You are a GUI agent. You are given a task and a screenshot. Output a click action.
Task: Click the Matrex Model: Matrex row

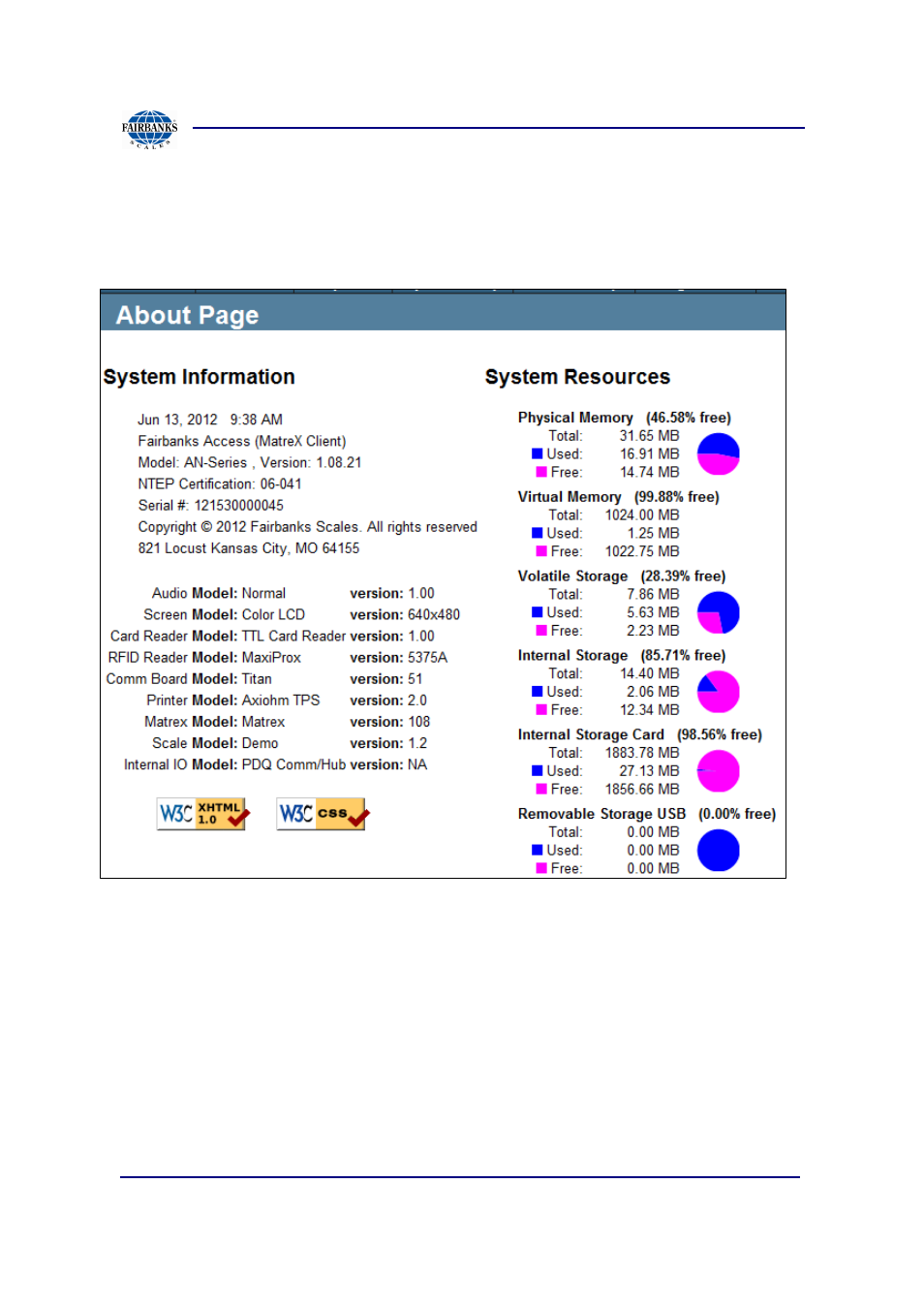[x=288, y=722]
